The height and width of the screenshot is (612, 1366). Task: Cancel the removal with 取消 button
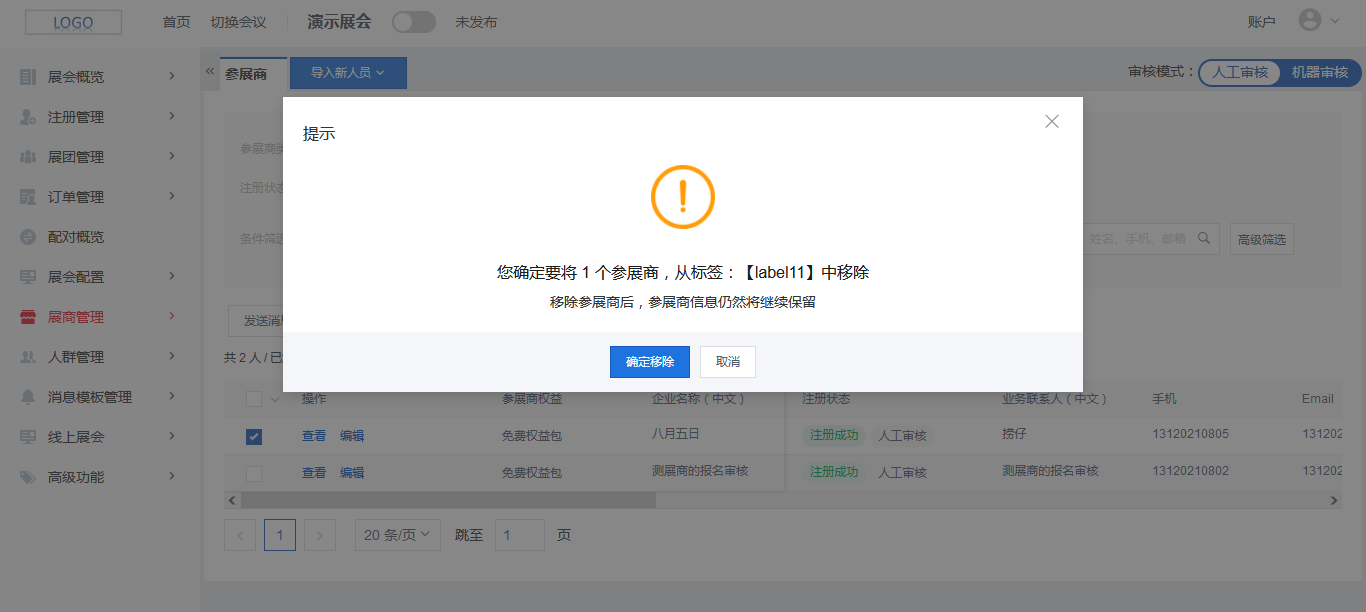pyautogui.click(x=727, y=362)
